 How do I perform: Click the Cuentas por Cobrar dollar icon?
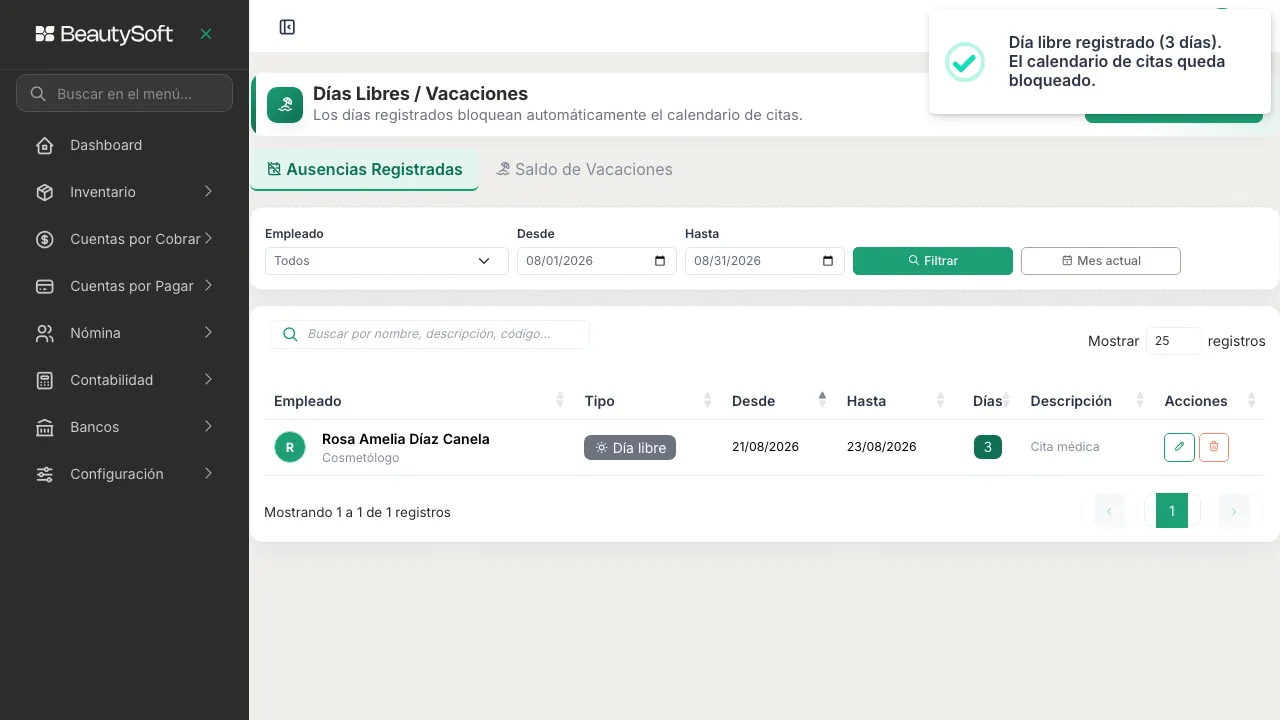click(45, 239)
